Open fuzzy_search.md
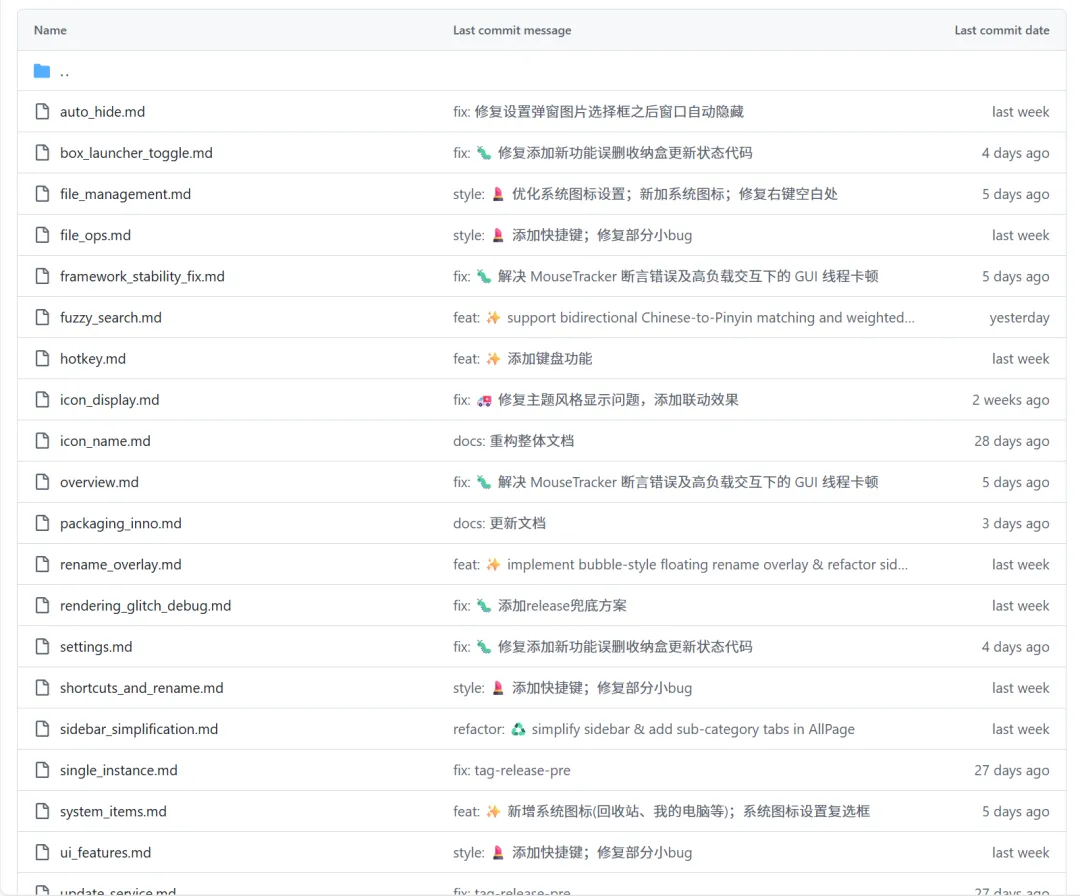The height and width of the screenshot is (896, 1080). point(110,317)
